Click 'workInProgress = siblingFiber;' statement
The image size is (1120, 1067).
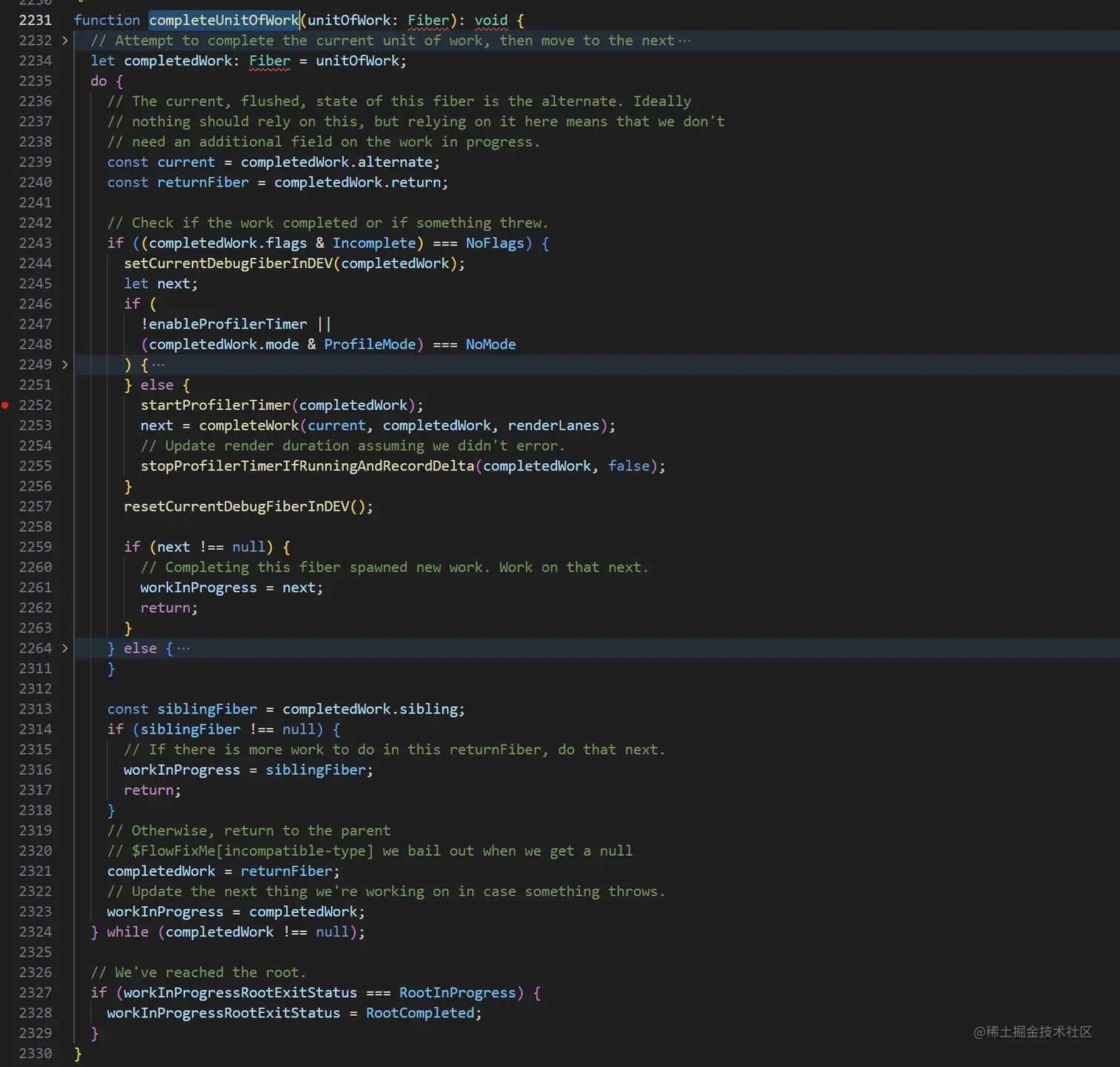(248, 770)
